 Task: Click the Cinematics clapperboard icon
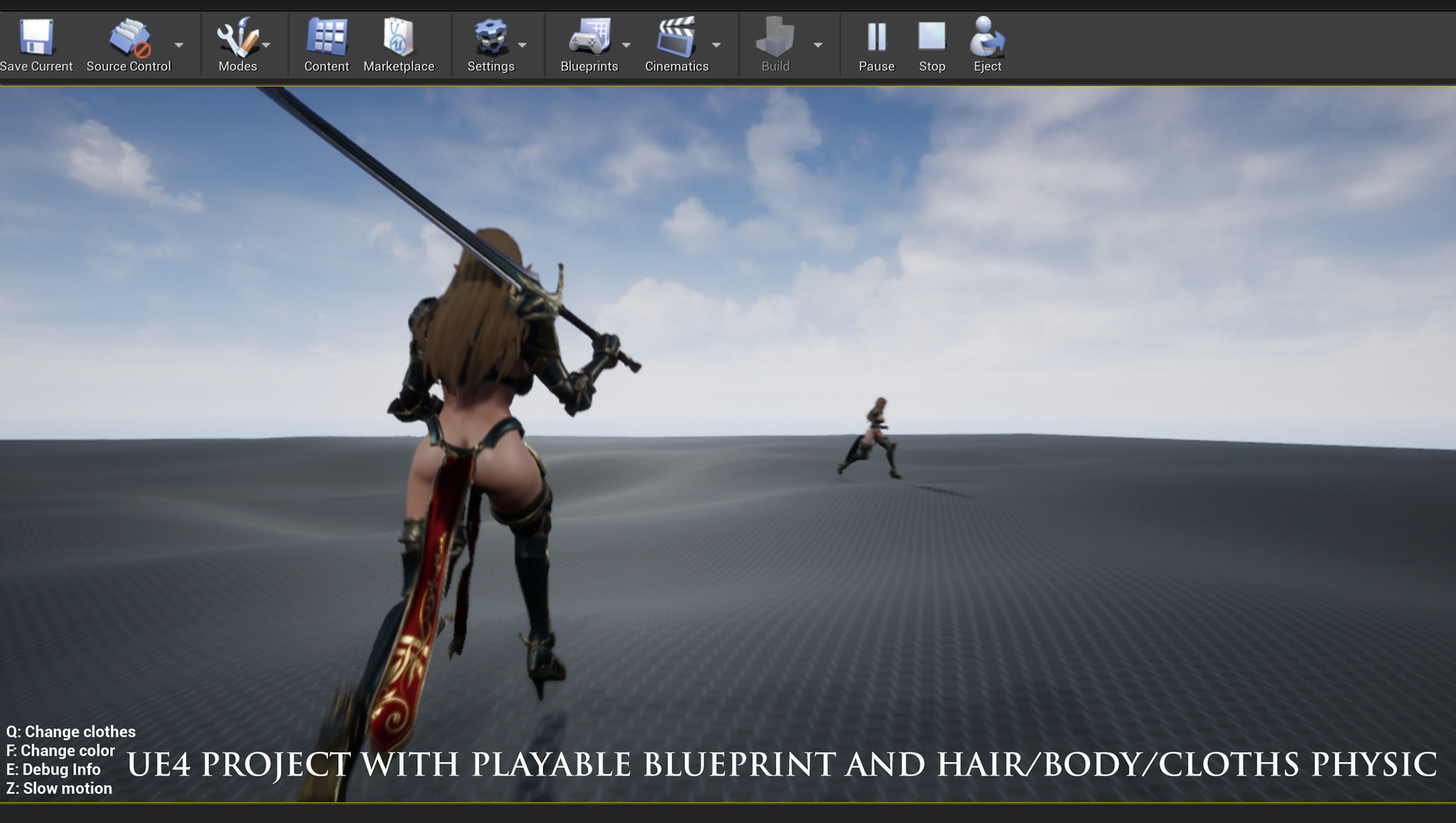pos(676,37)
